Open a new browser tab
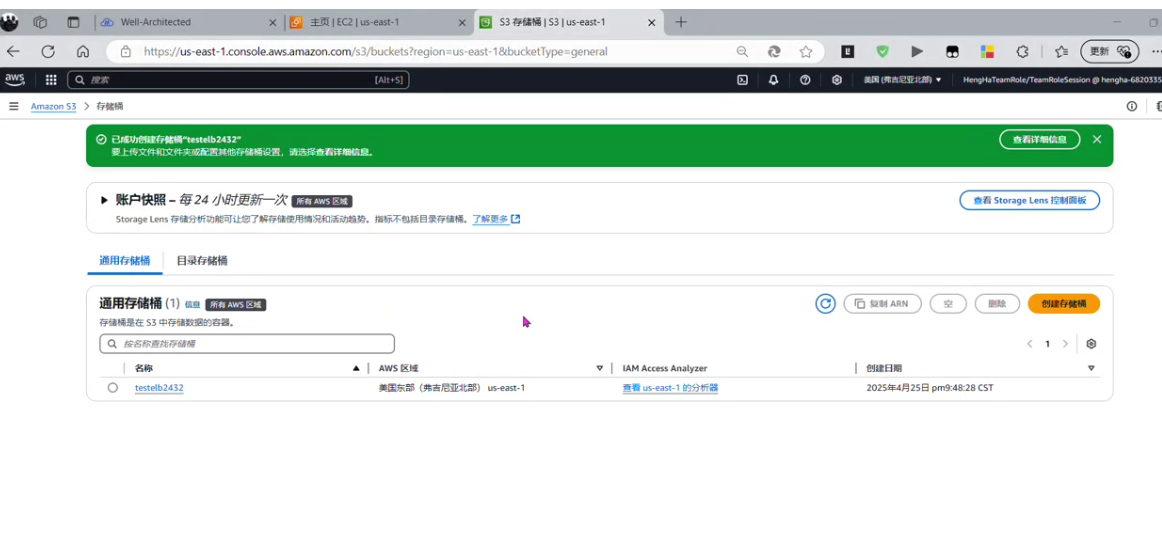The image size is (1162, 540). [x=681, y=22]
